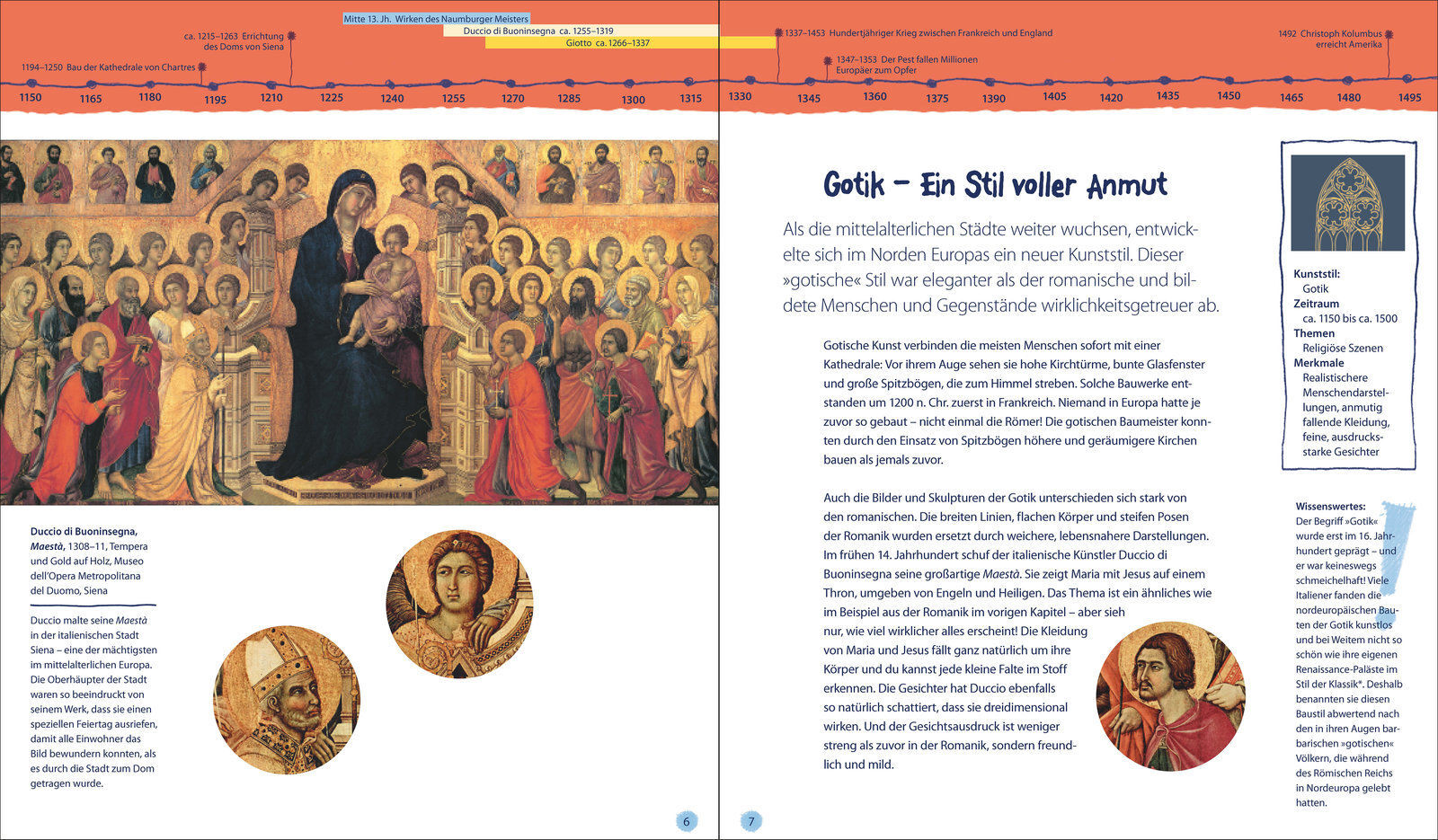
Task: Select page number 6 circle
Action: (x=687, y=820)
